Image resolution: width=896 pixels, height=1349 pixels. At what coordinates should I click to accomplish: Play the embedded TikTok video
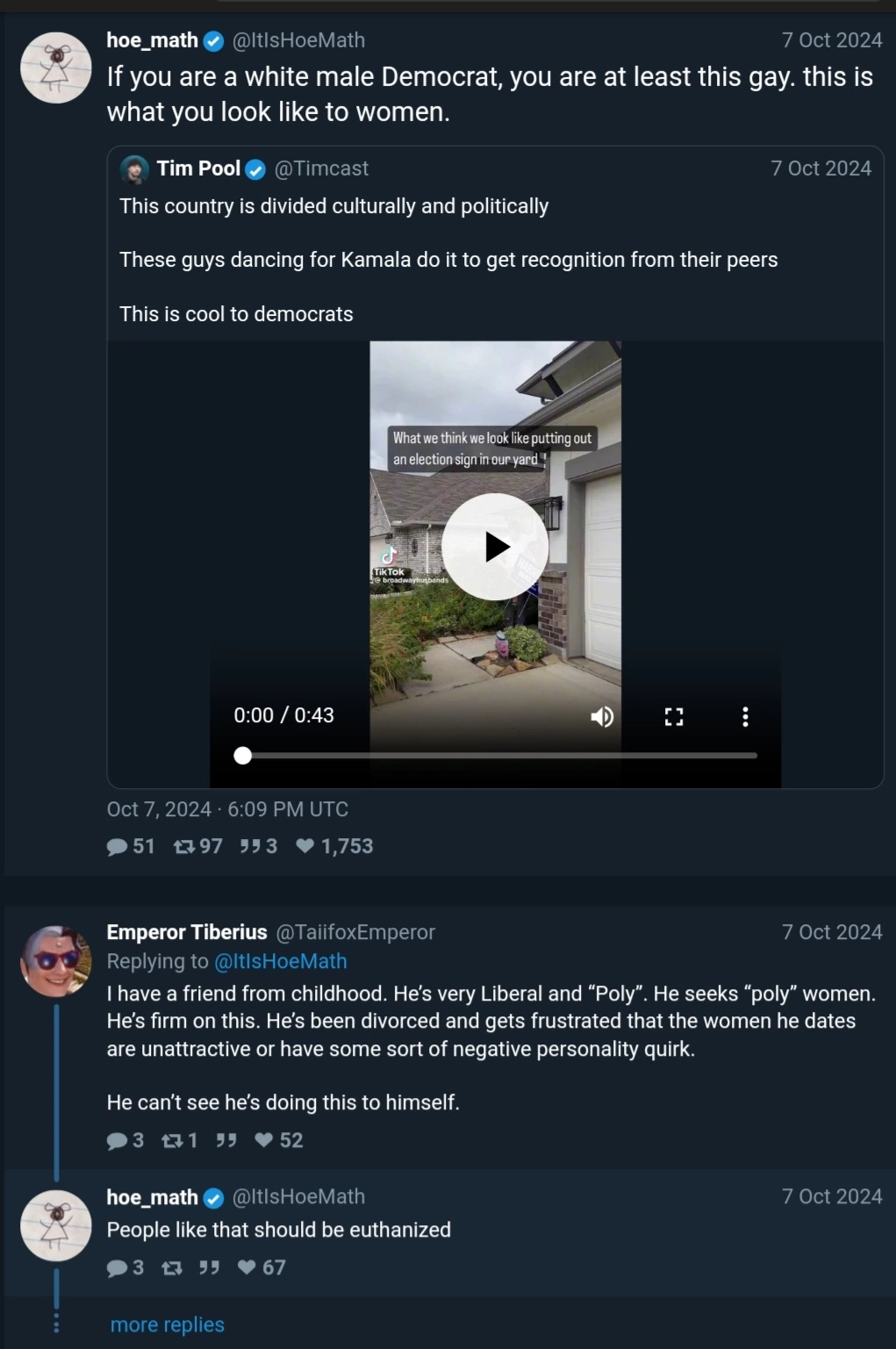pyautogui.click(x=495, y=547)
